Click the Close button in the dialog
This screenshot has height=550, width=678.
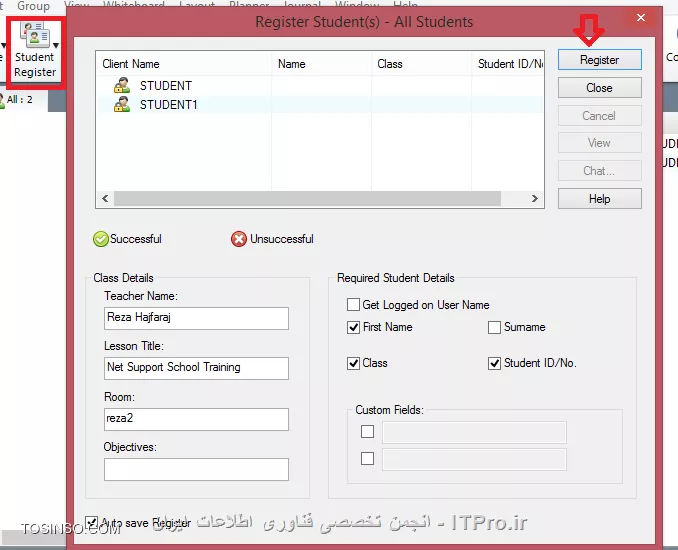pyautogui.click(x=599, y=88)
